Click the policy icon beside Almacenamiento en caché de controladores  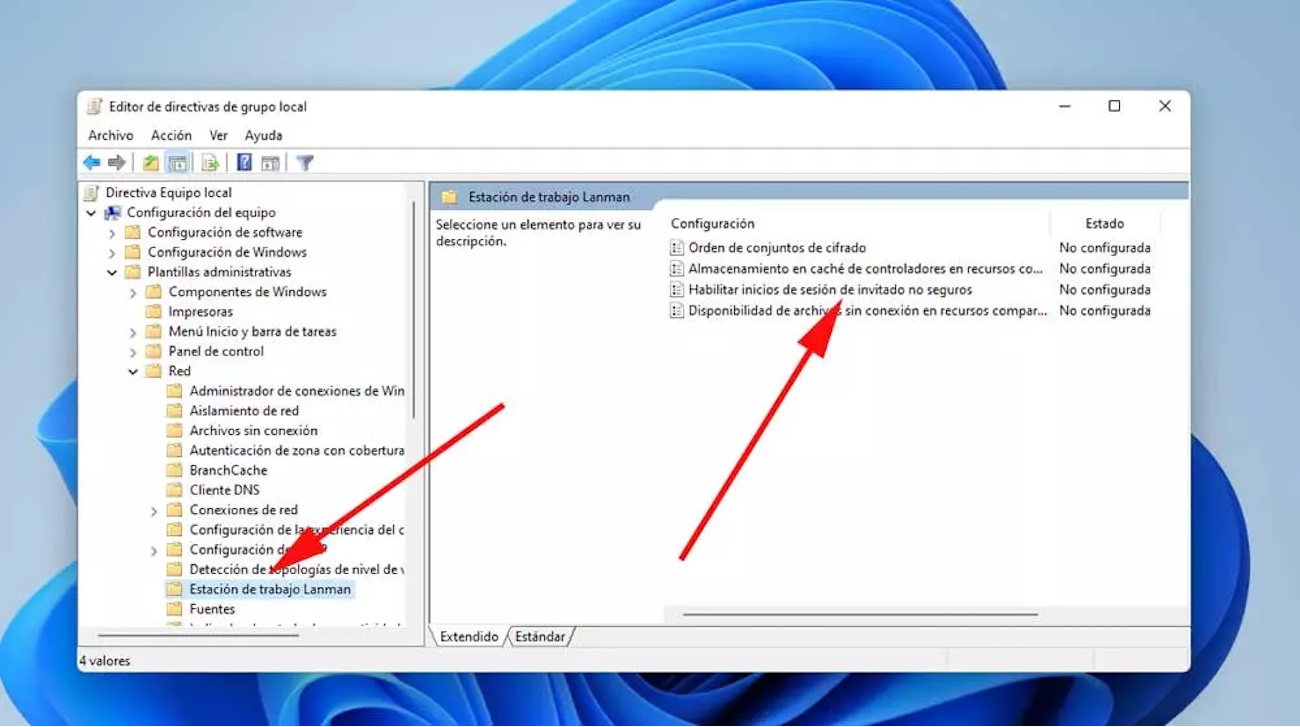677,268
